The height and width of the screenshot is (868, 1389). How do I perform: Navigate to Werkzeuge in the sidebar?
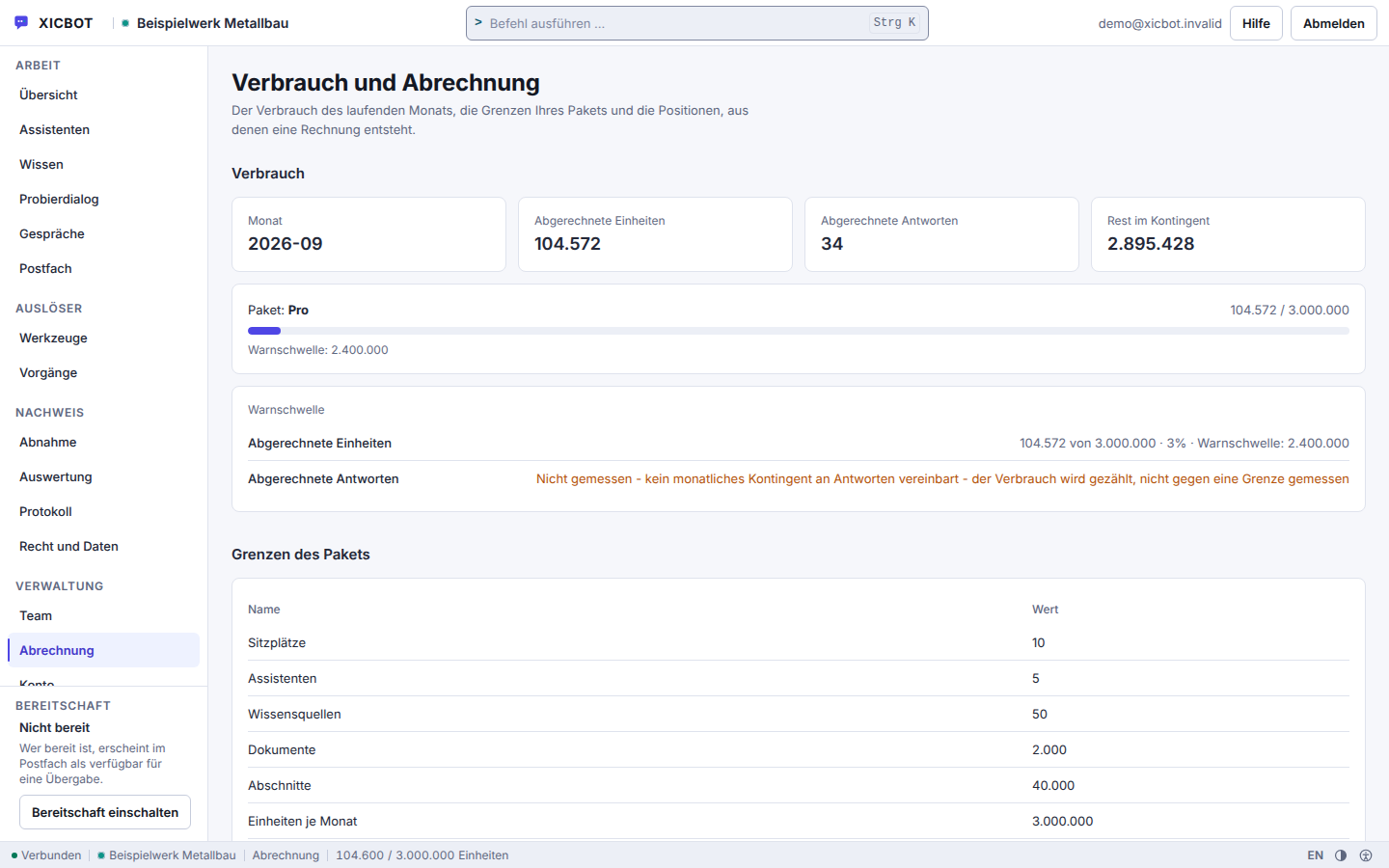(x=103, y=338)
